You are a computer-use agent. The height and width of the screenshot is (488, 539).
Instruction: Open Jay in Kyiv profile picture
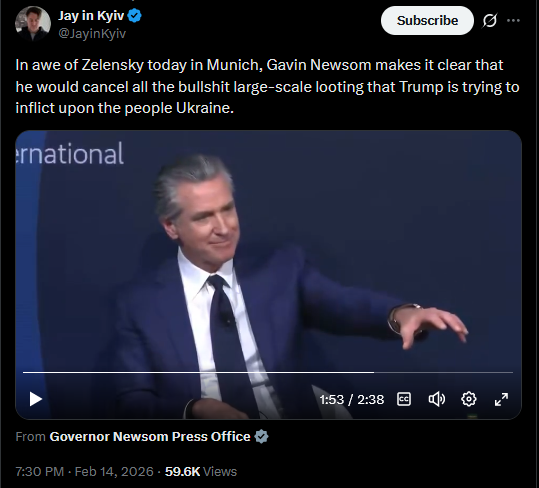coord(33,23)
